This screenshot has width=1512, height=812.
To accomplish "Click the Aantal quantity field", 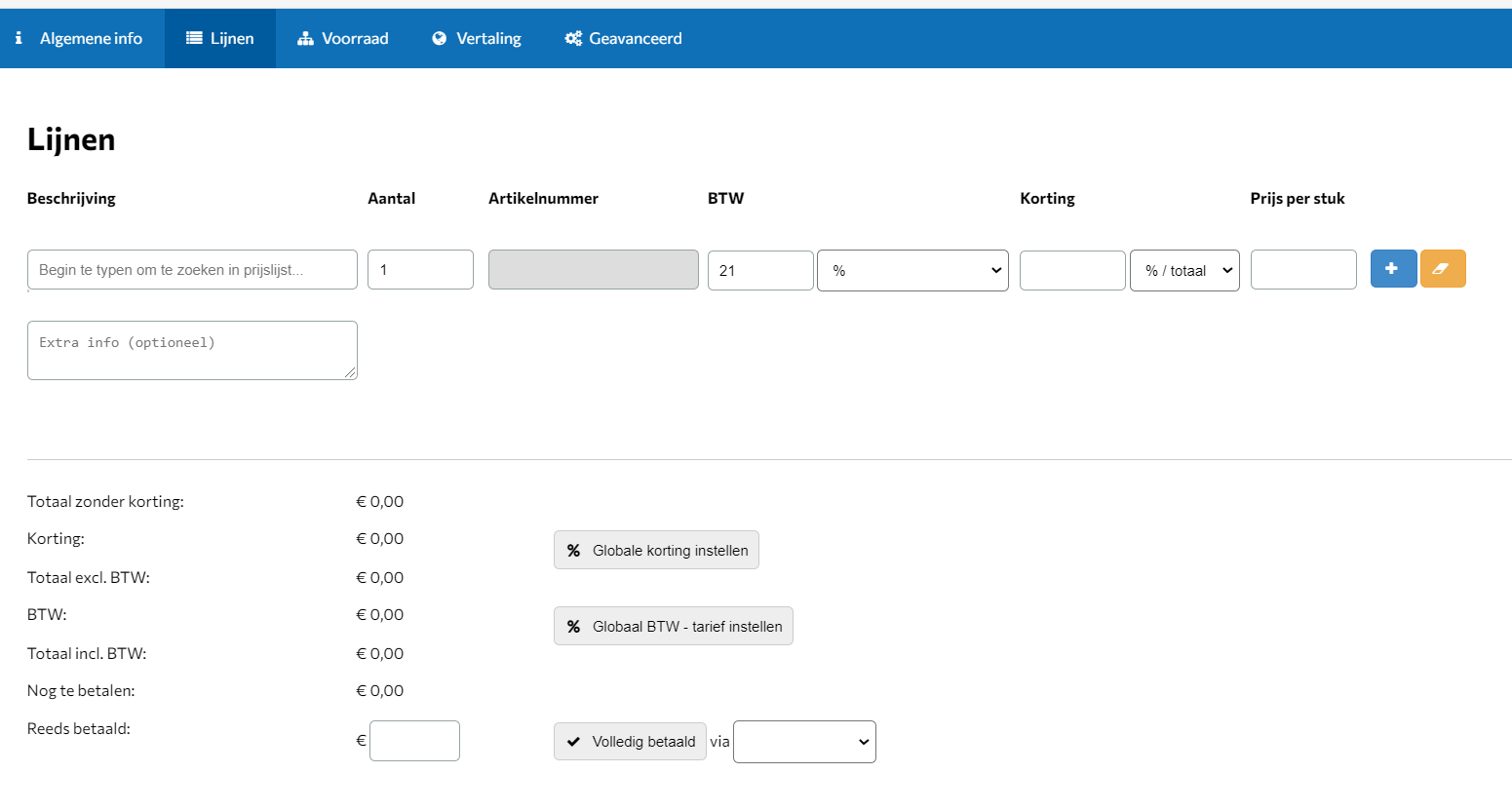I will 420,270.
